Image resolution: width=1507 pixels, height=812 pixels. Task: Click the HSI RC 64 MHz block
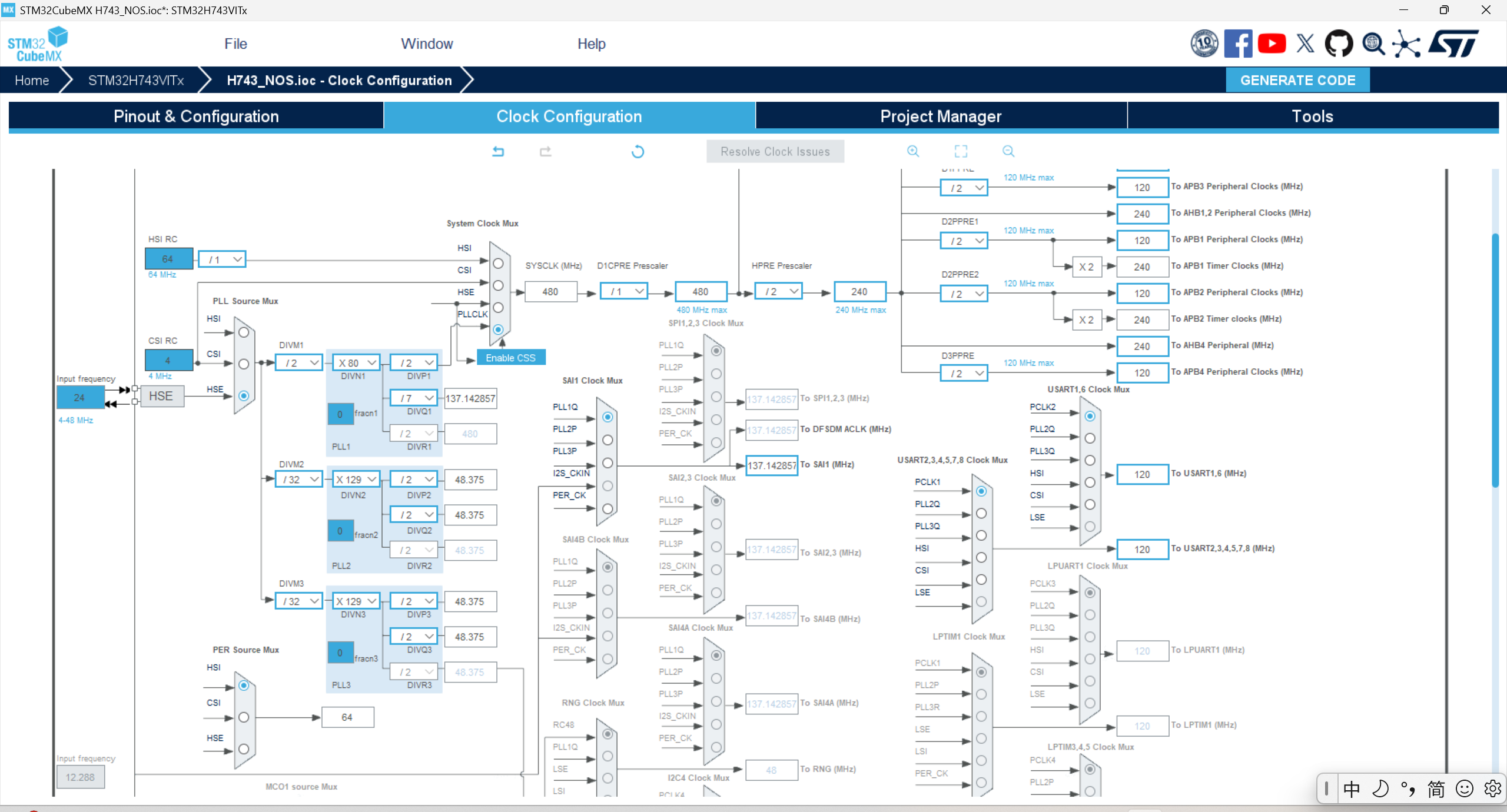(168, 259)
